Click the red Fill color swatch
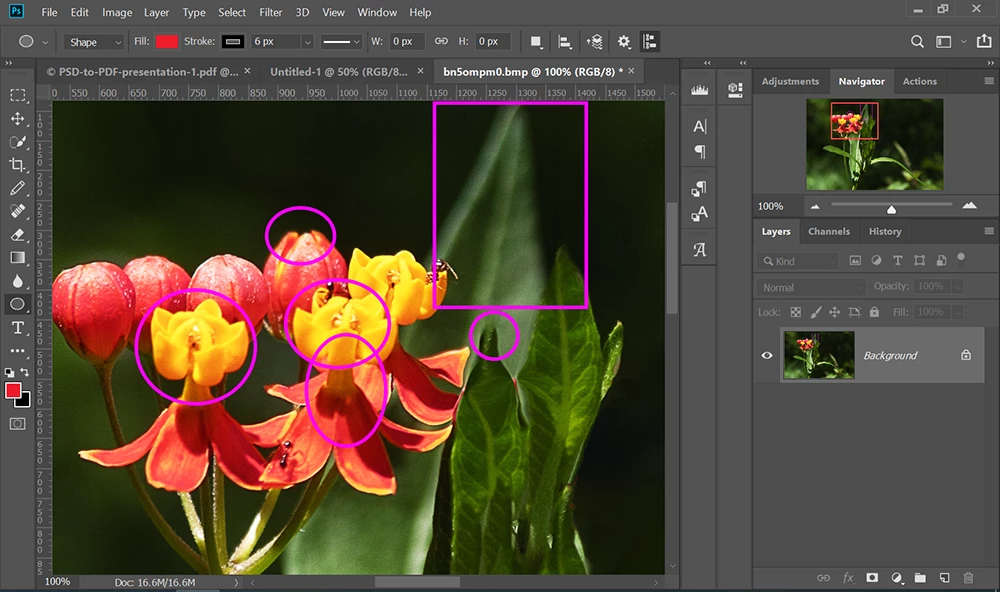 167,42
